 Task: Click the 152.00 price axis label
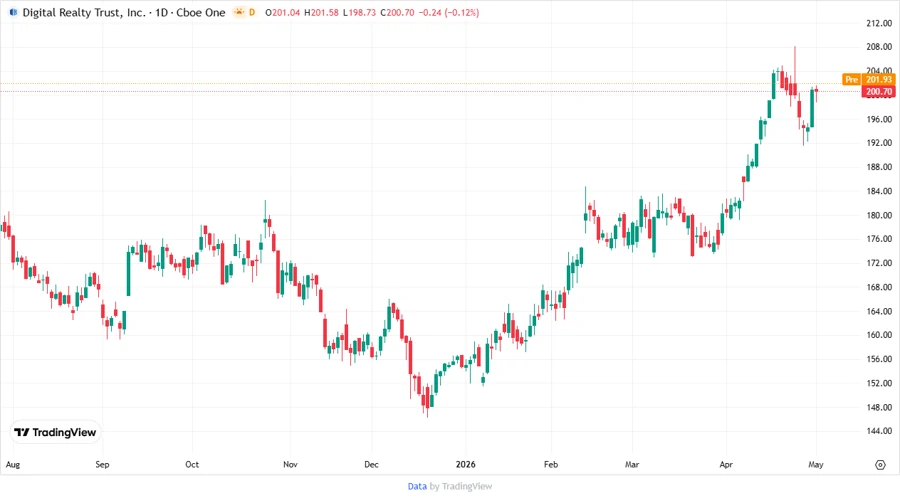(x=879, y=383)
